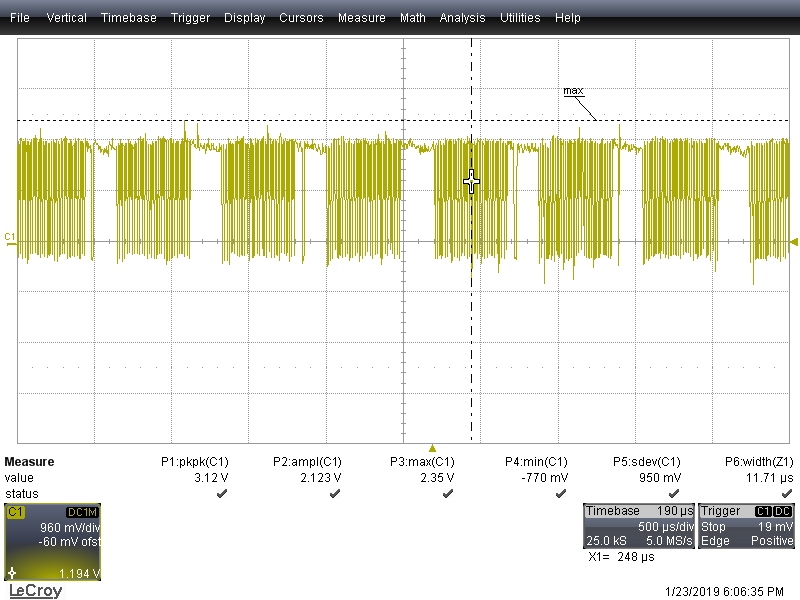Click the 190 µs timebase delay value
Image resolution: width=800 pixels, height=600 pixels.
(675, 511)
